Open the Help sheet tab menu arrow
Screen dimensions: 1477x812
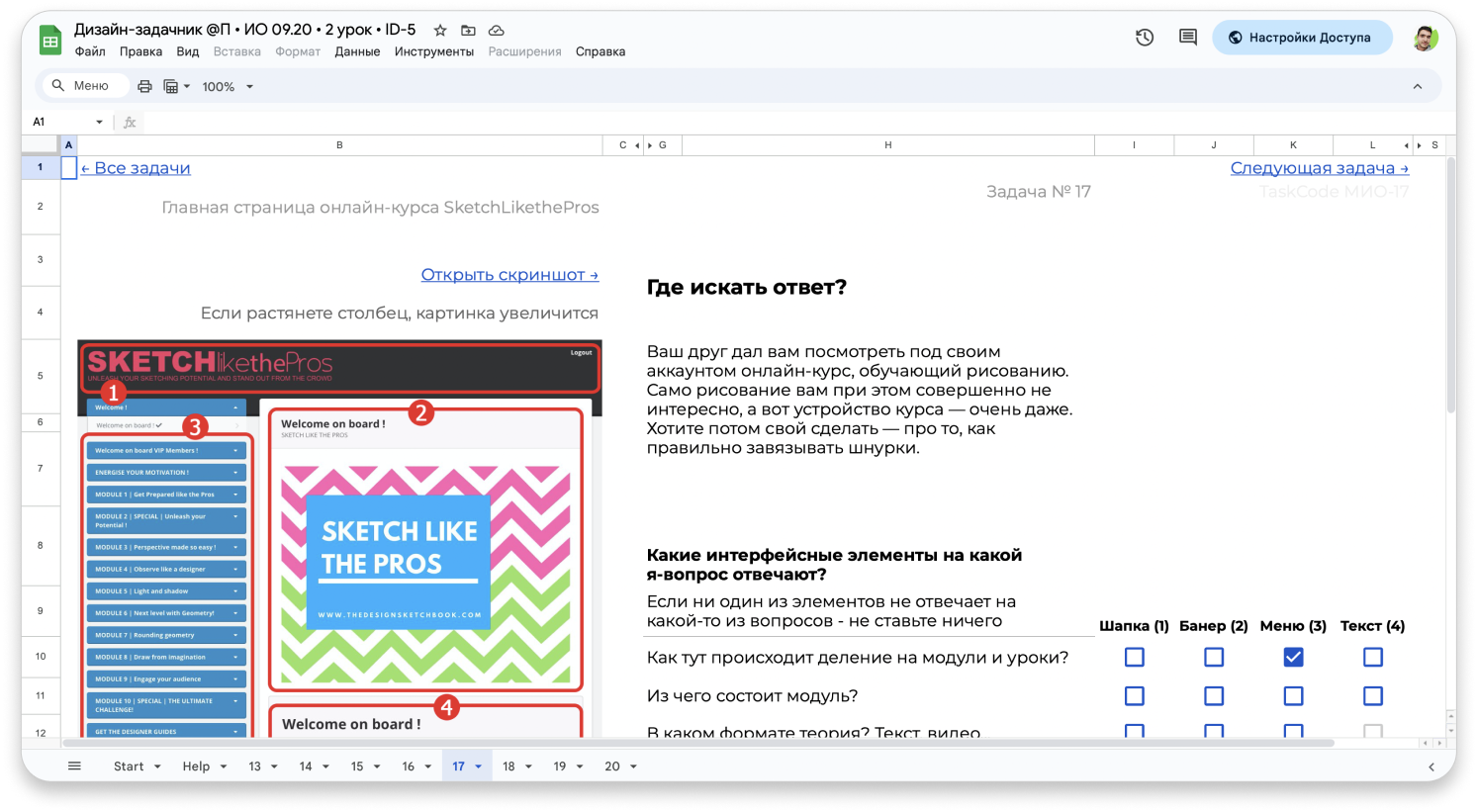(224, 767)
